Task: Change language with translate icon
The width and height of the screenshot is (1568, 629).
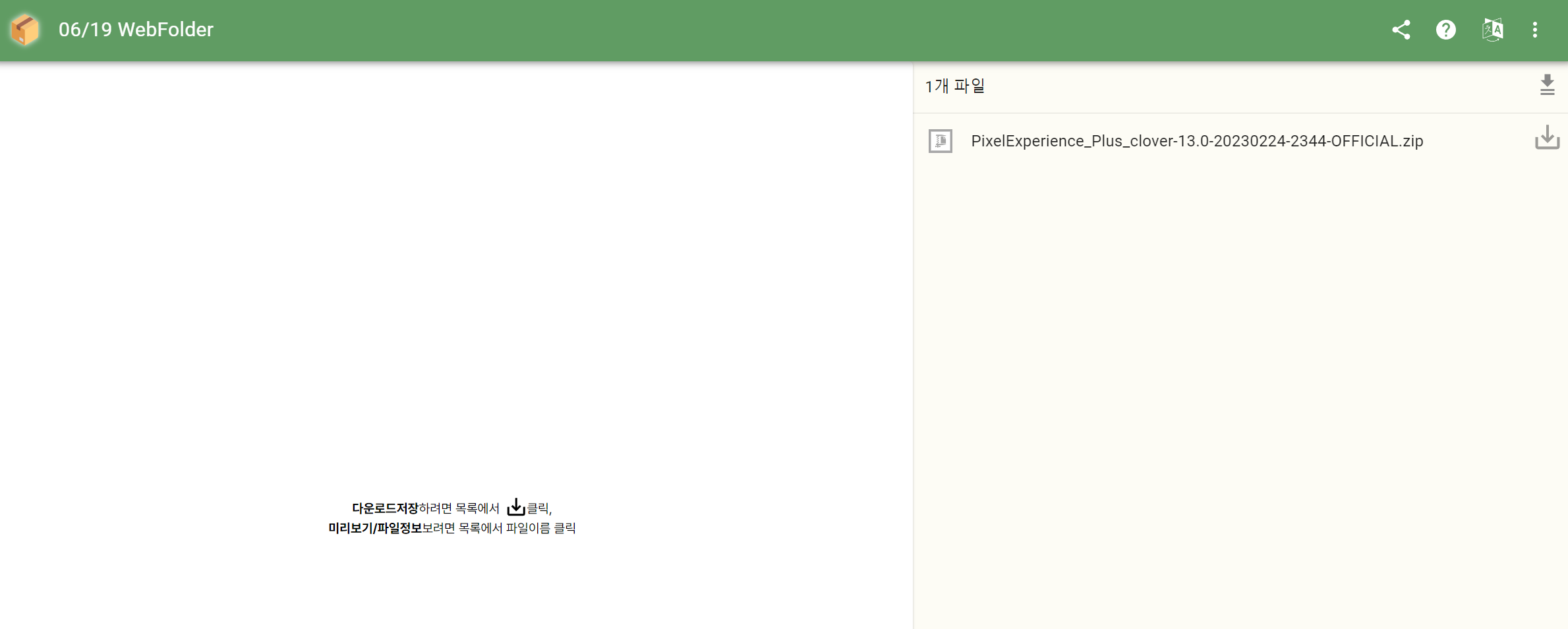Action: coord(1492,30)
